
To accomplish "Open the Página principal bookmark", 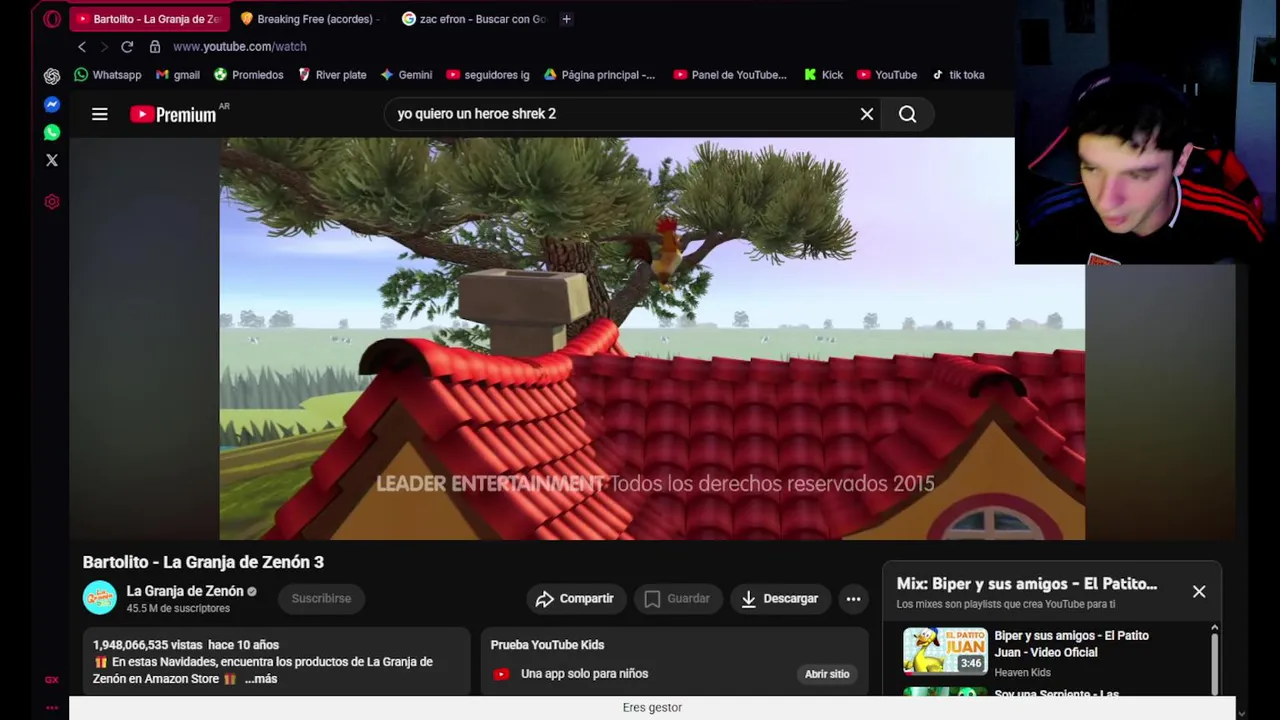I will pyautogui.click(x=599, y=75).
